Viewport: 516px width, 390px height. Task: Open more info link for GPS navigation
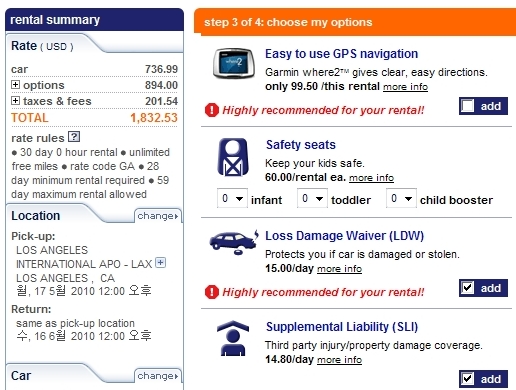(405, 87)
